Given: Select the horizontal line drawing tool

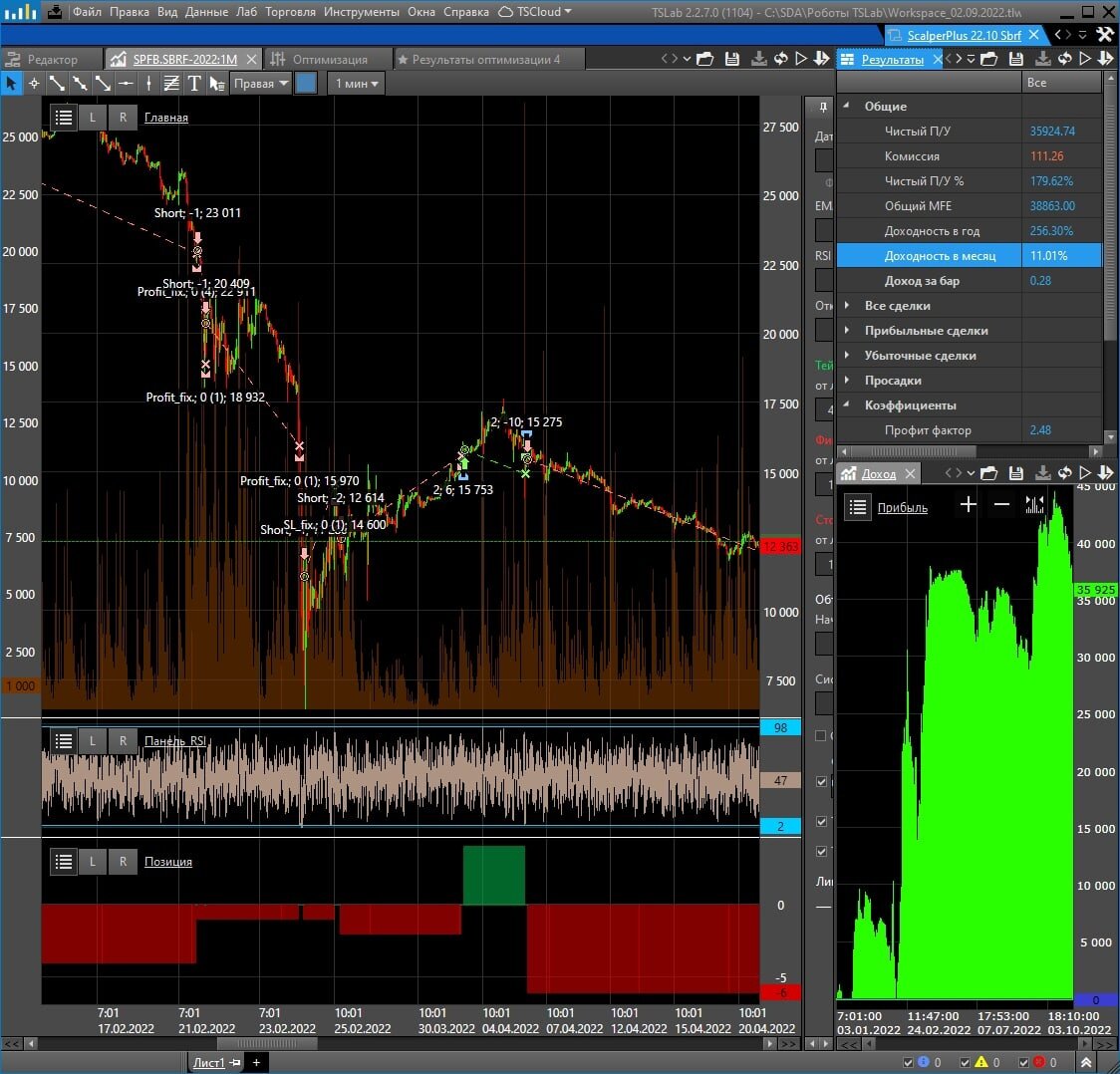Looking at the screenshot, I should [x=126, y=84].
